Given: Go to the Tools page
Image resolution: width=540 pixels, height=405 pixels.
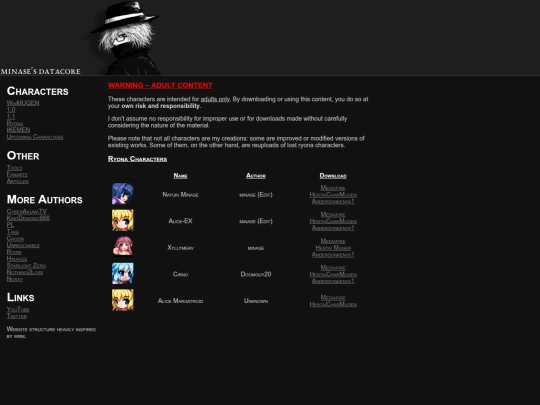Looking at the screenshot, I should click(14, 168).
